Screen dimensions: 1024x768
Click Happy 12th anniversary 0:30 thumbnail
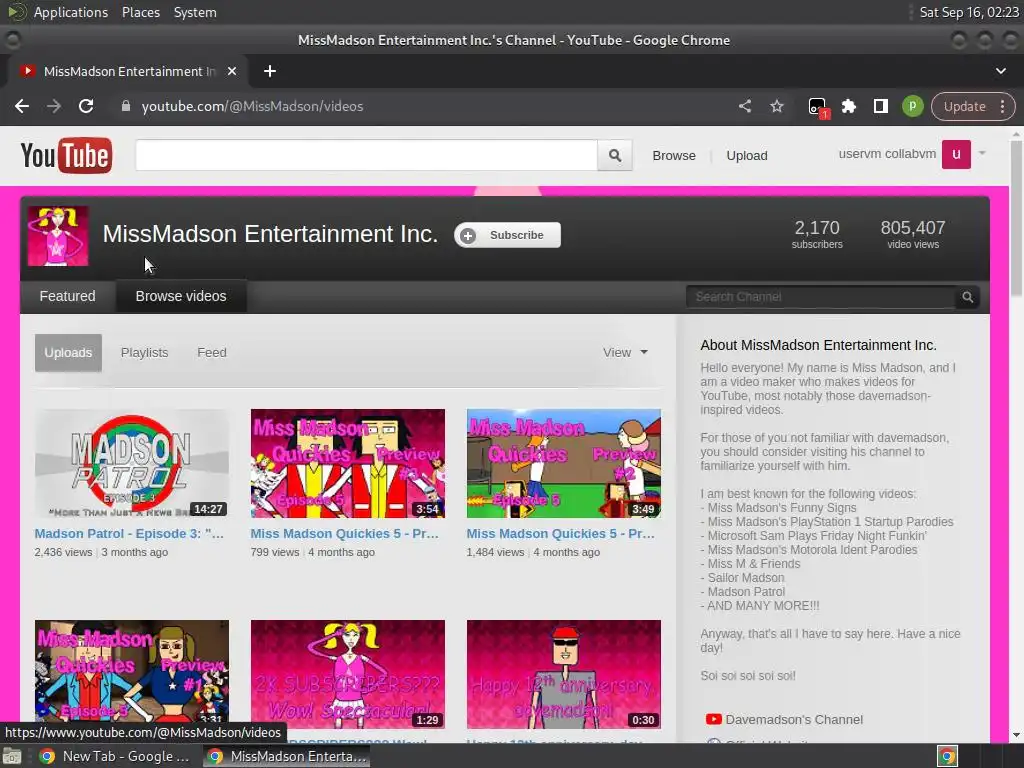[564, 674]
